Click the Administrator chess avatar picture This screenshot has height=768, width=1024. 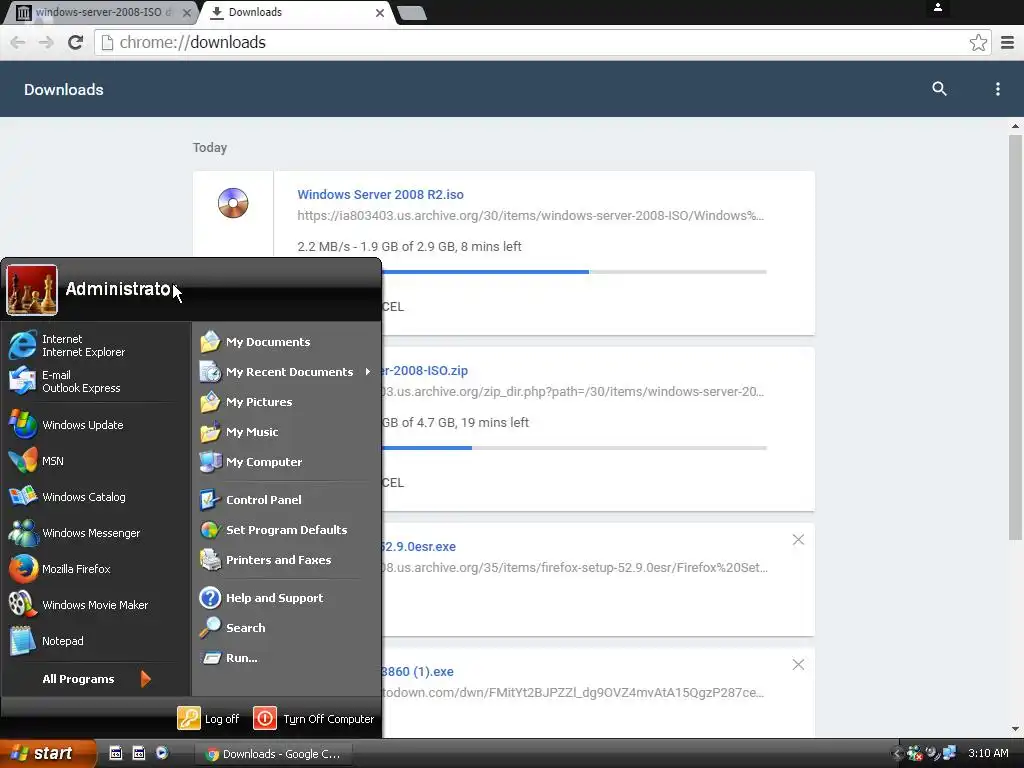tap(31, 289)
